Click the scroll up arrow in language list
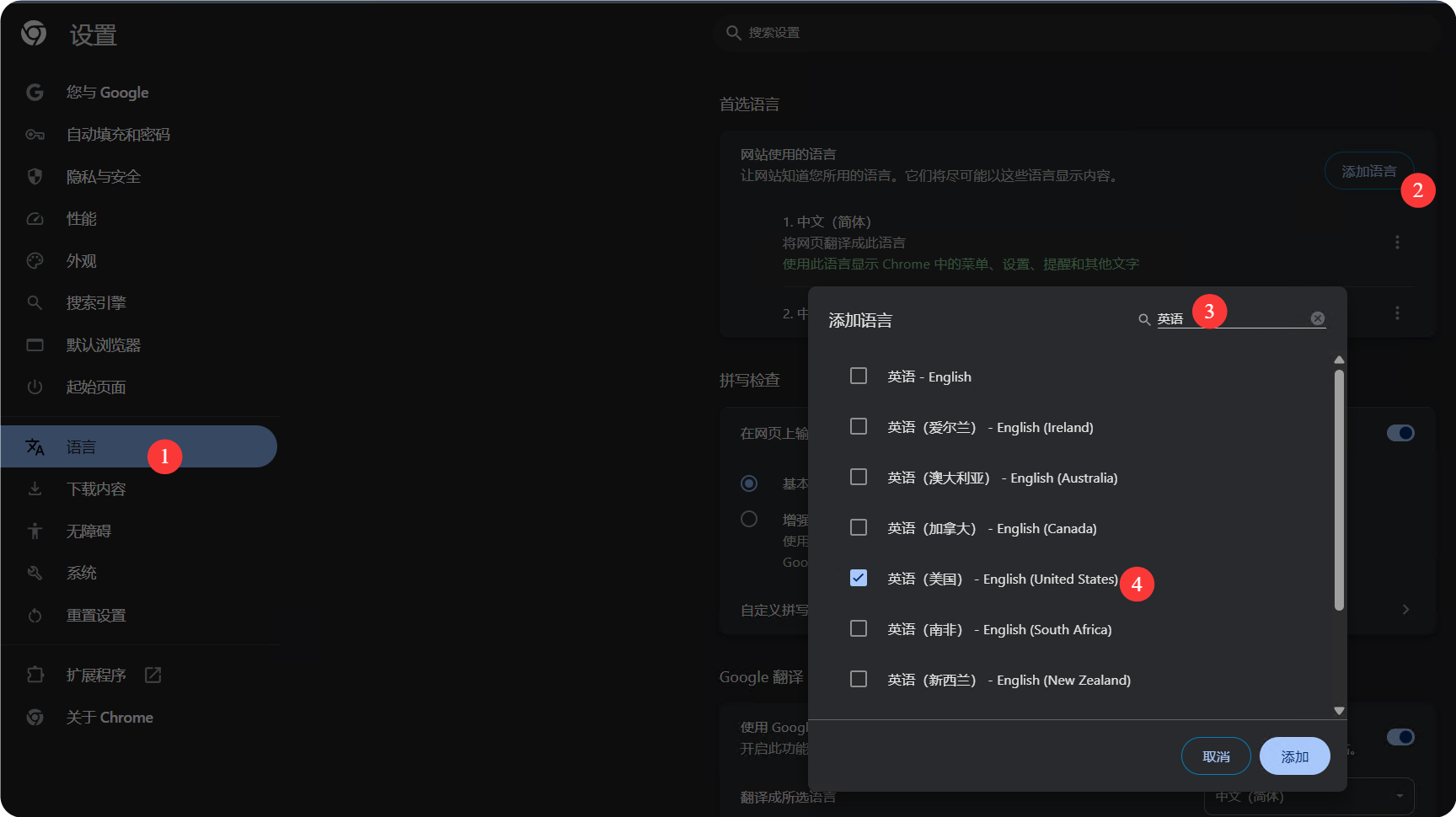This screenshot has width=1456, height=817. [x=1339, y=360]
